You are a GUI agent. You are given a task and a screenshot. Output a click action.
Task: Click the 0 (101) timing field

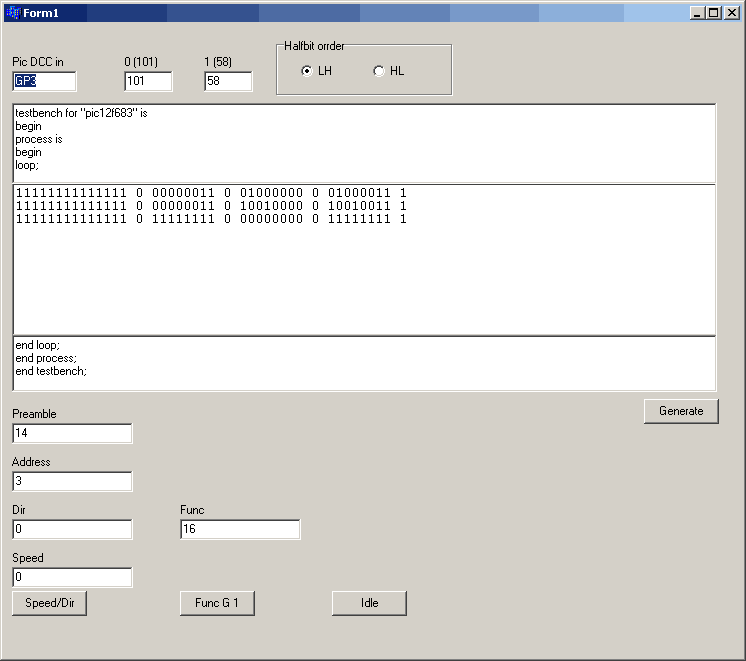148,81
